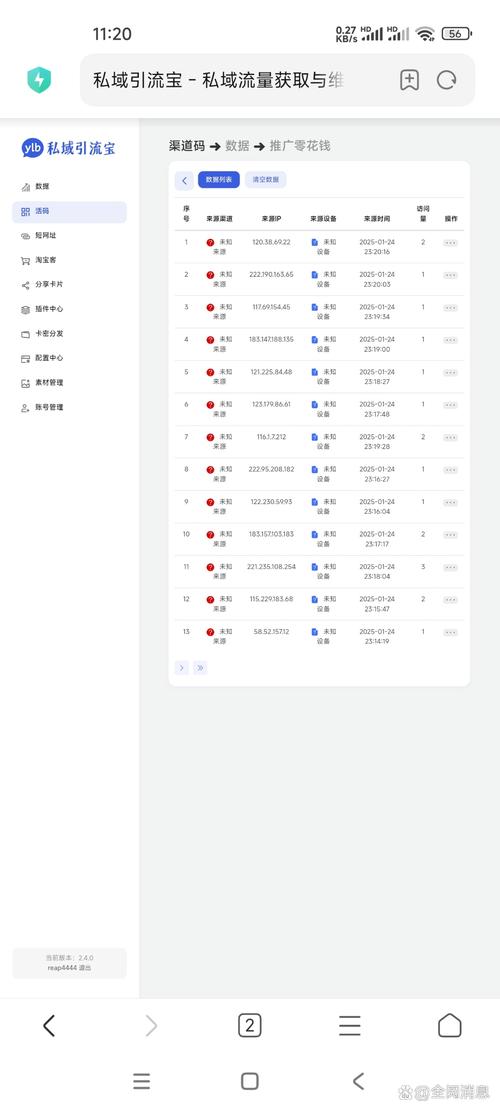Click breadcrumb 数据

tap(237, 146)
